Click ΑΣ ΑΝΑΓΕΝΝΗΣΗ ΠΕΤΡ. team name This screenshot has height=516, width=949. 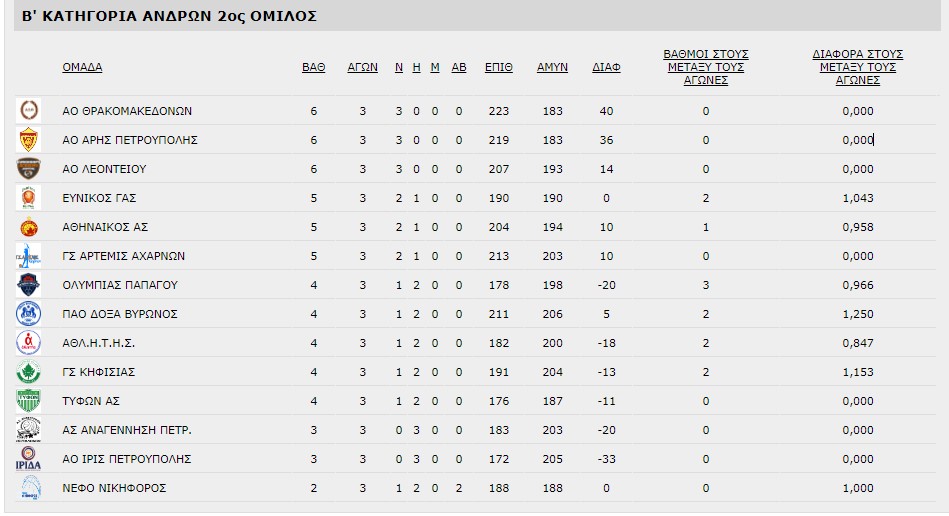[x=126, y=430]
